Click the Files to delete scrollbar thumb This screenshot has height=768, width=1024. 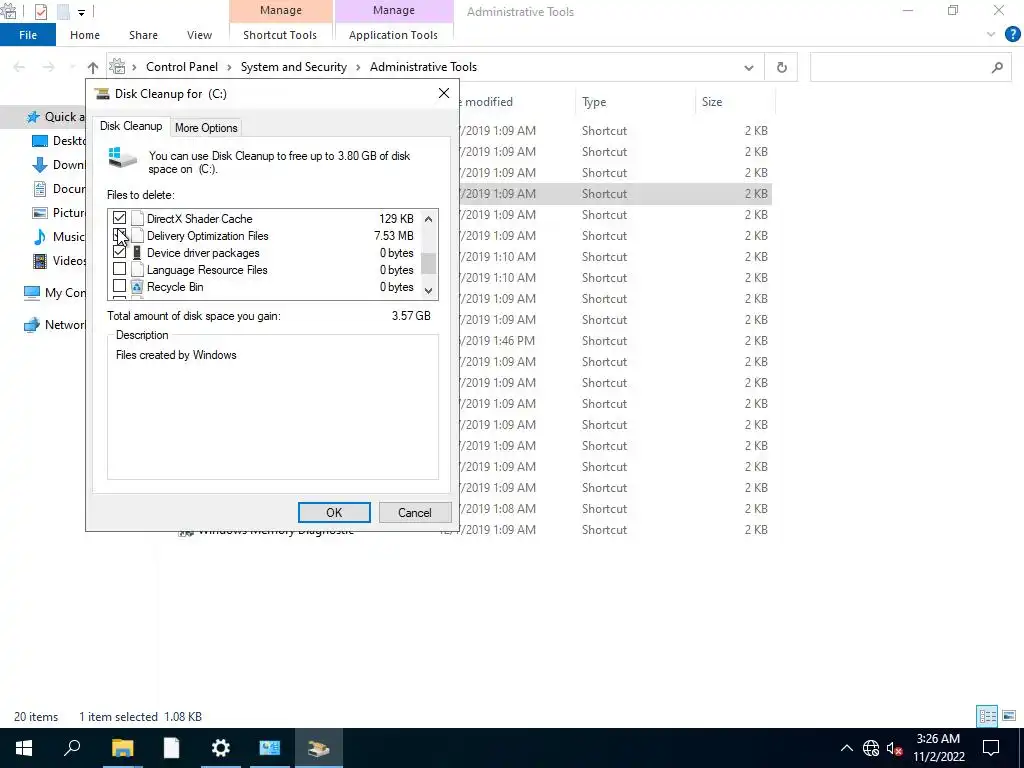coord(428,263)
